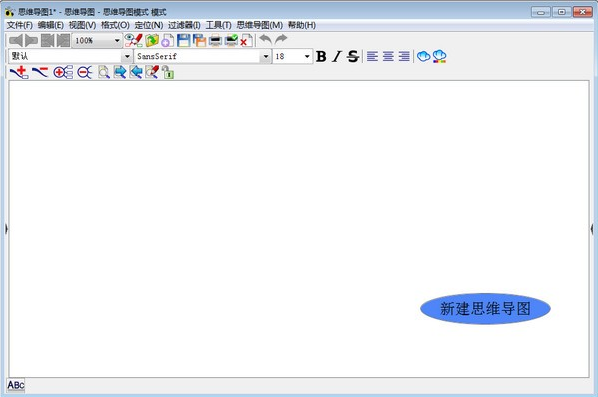Add a cloud to the node

423,56
